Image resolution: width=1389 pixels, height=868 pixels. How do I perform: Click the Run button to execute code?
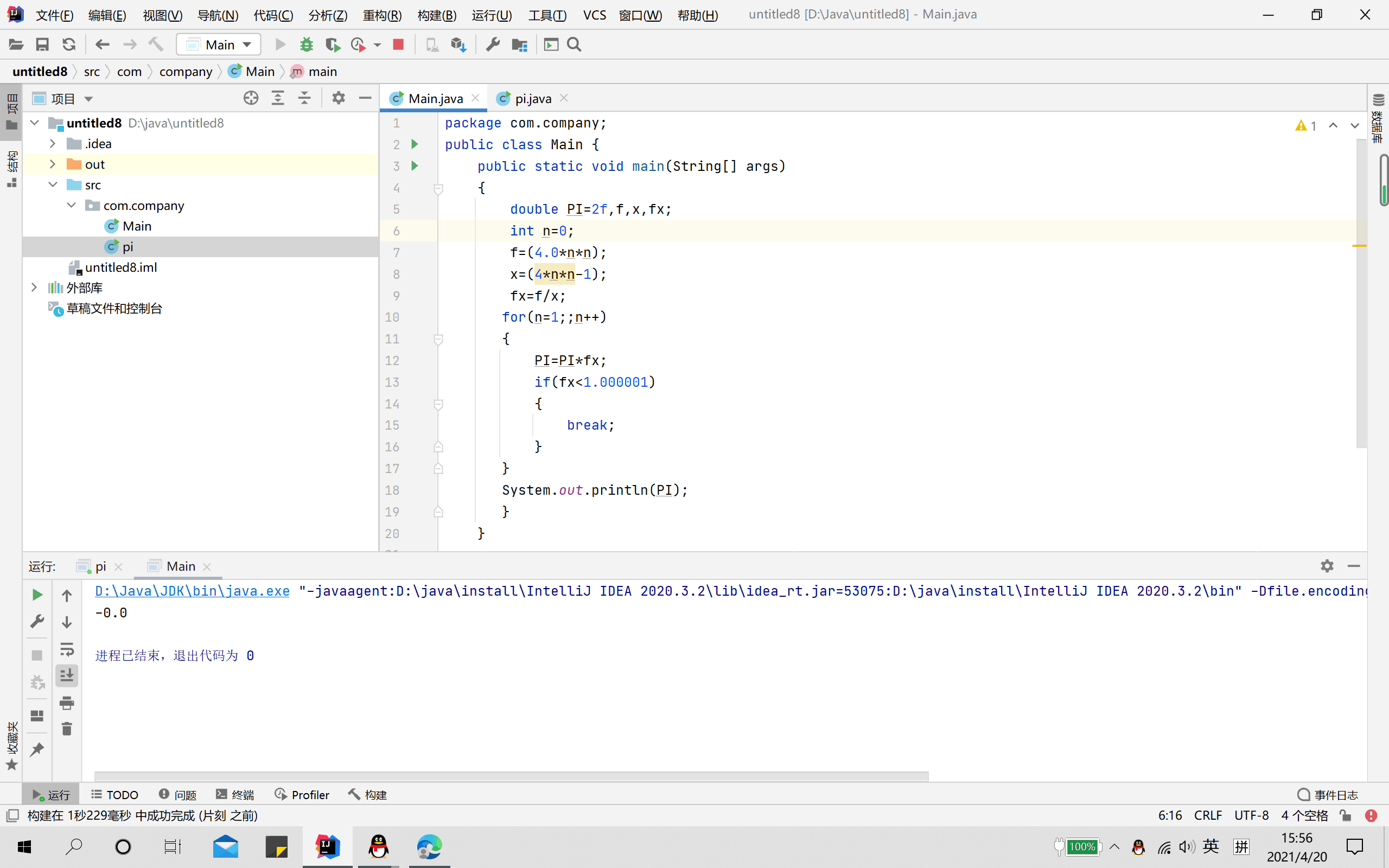(x=279, y=44)
